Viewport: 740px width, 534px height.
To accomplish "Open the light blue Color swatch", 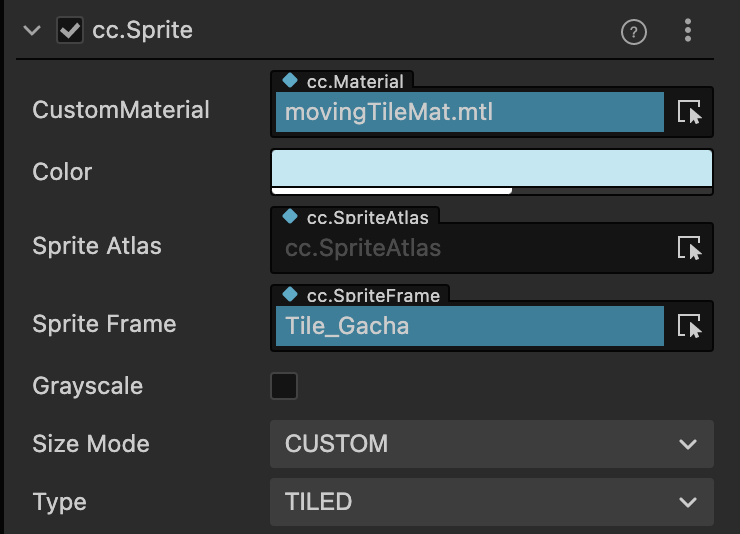I will pyautogui.click(x=491, y=167).
